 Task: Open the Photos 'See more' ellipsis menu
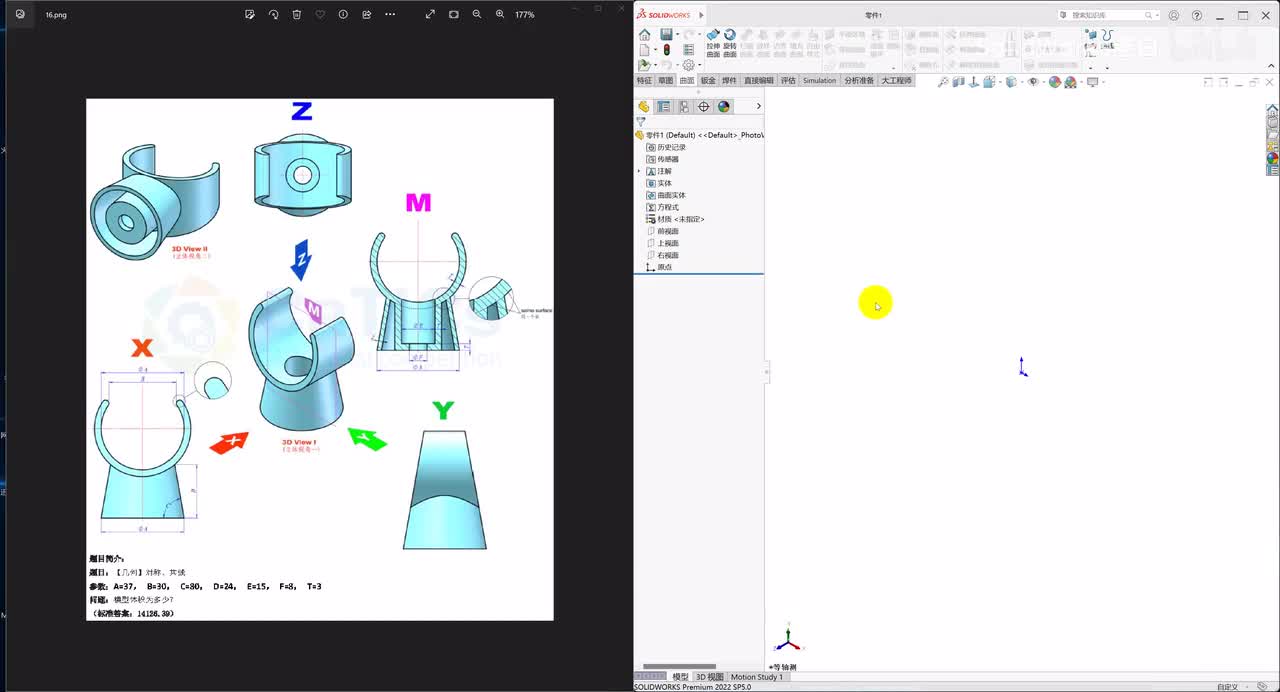[x=390, y=15]
